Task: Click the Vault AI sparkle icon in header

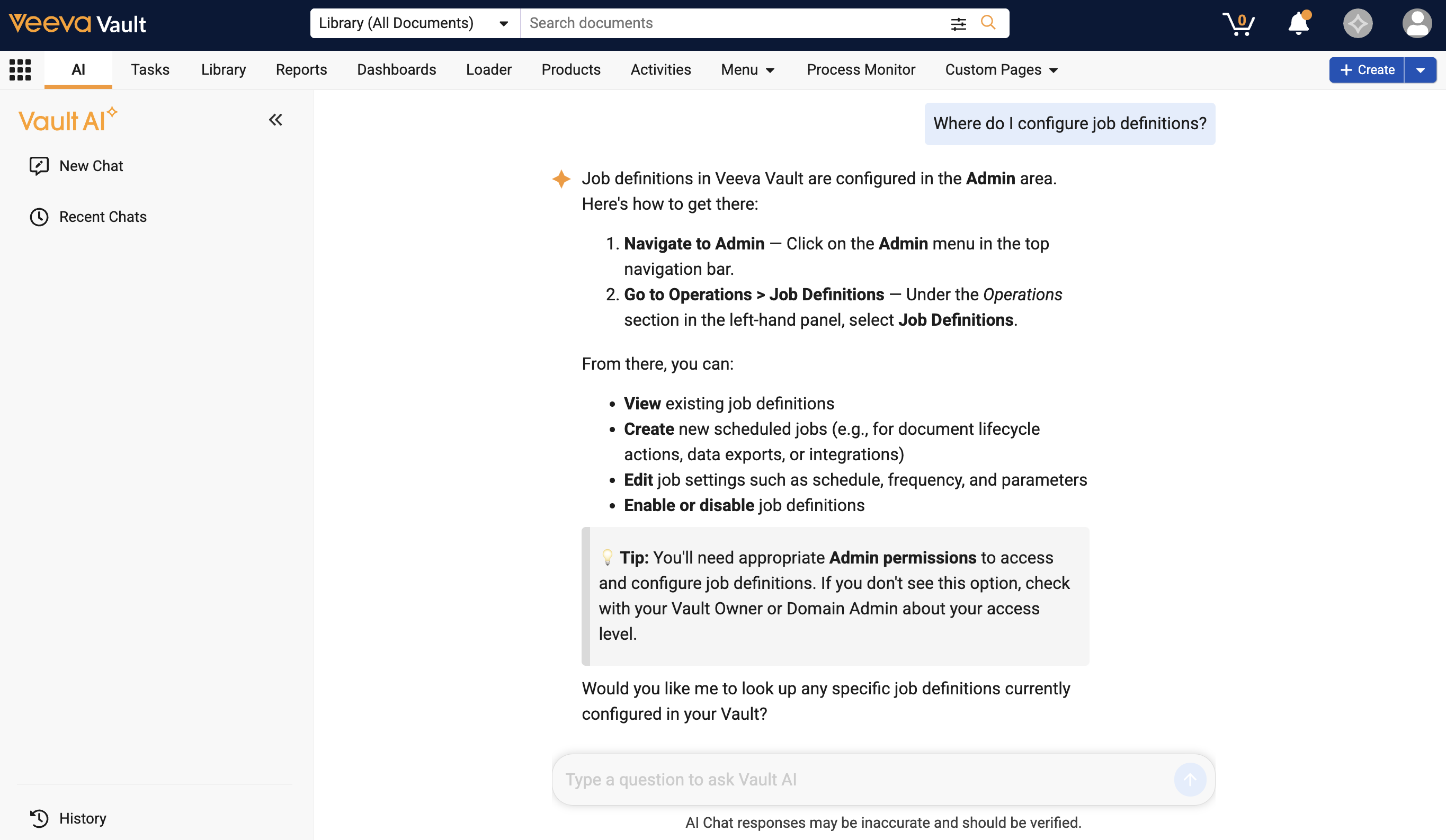Action: tap(1358, 23)
